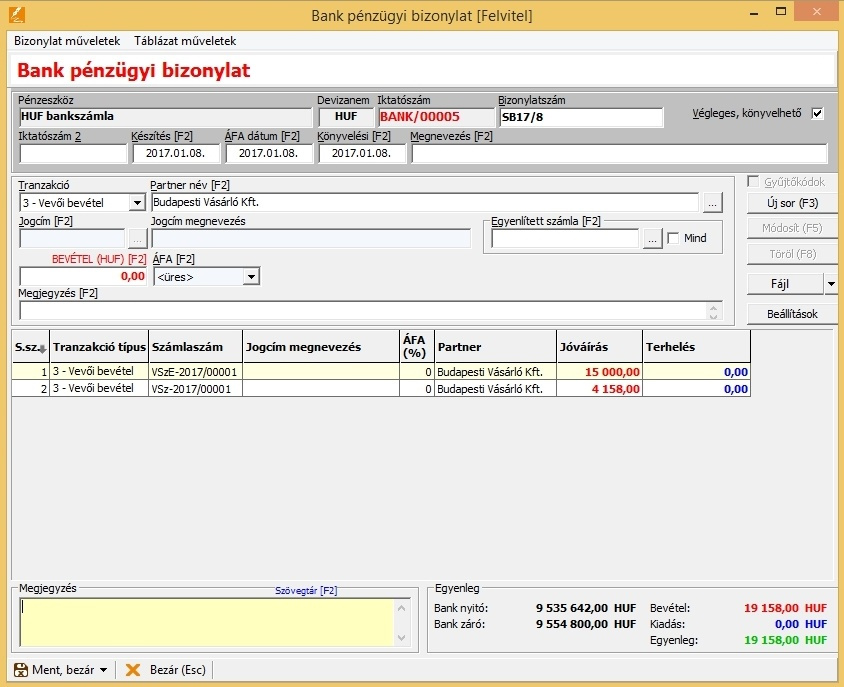Screen dimensions: 844x687
Task: Toggle Végleges, könyvelhető checkbox
Action: click(817, 113)
